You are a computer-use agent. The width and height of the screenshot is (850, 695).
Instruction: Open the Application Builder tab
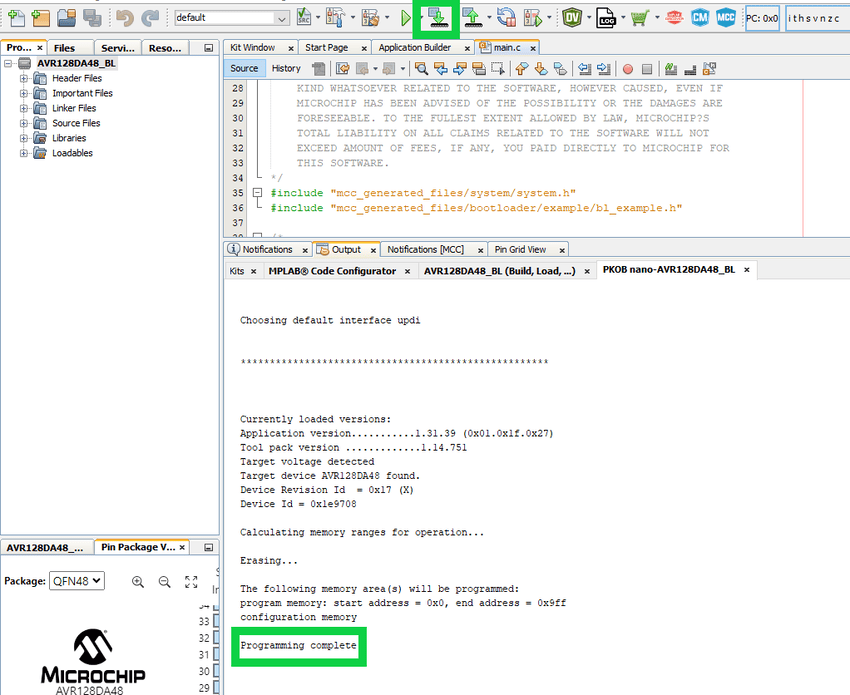tap(414, 47)
